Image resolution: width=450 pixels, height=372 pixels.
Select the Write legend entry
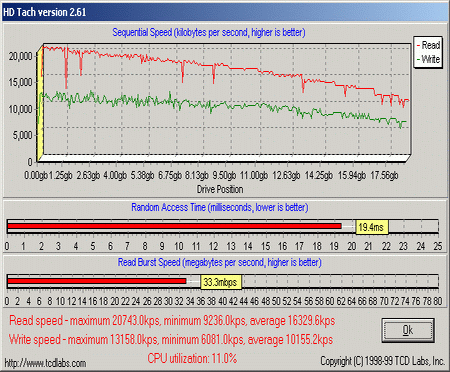tap(428, 59)
